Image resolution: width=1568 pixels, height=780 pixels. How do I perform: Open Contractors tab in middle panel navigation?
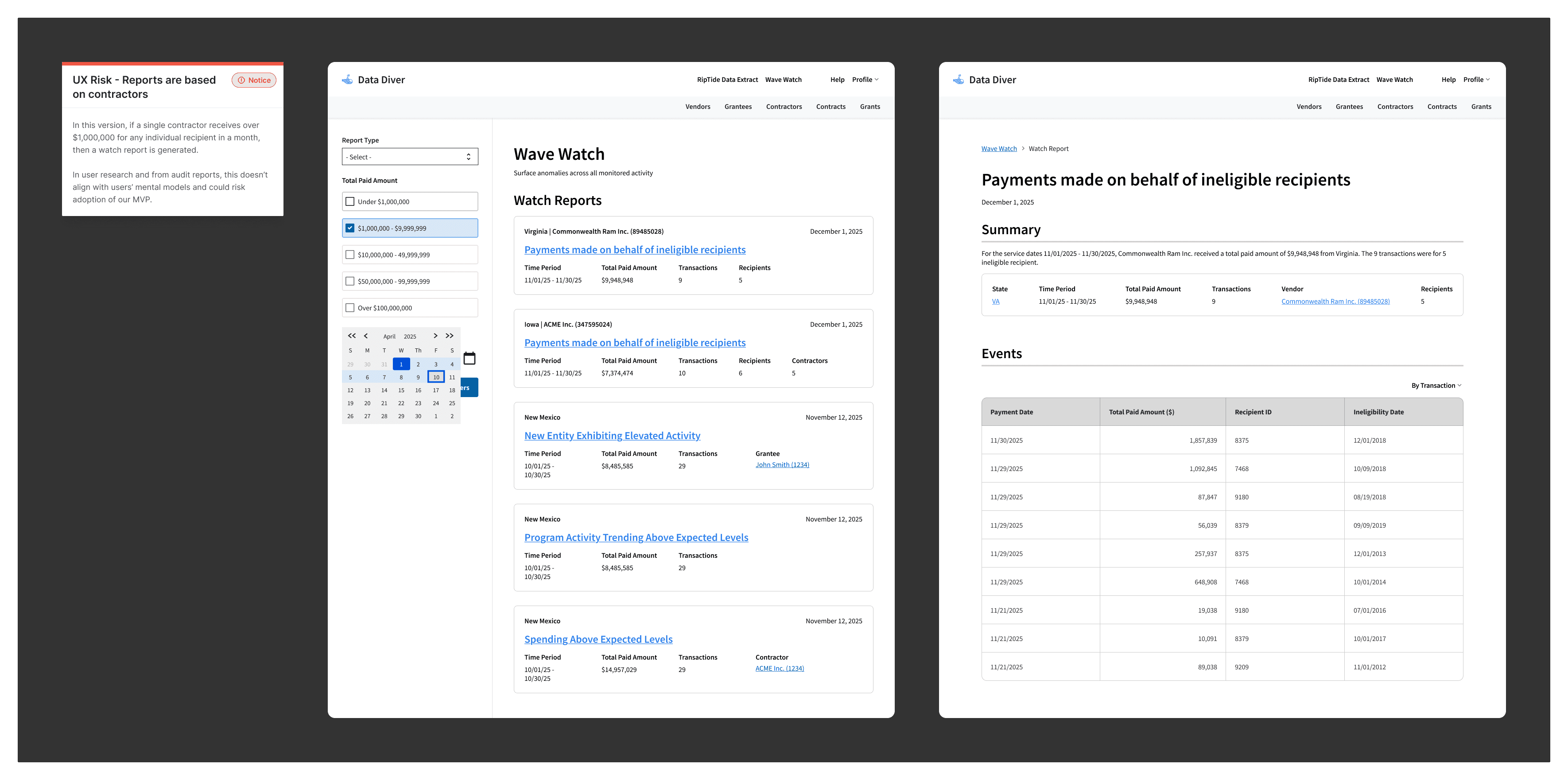pyautogui.click(x=784, y=107)
